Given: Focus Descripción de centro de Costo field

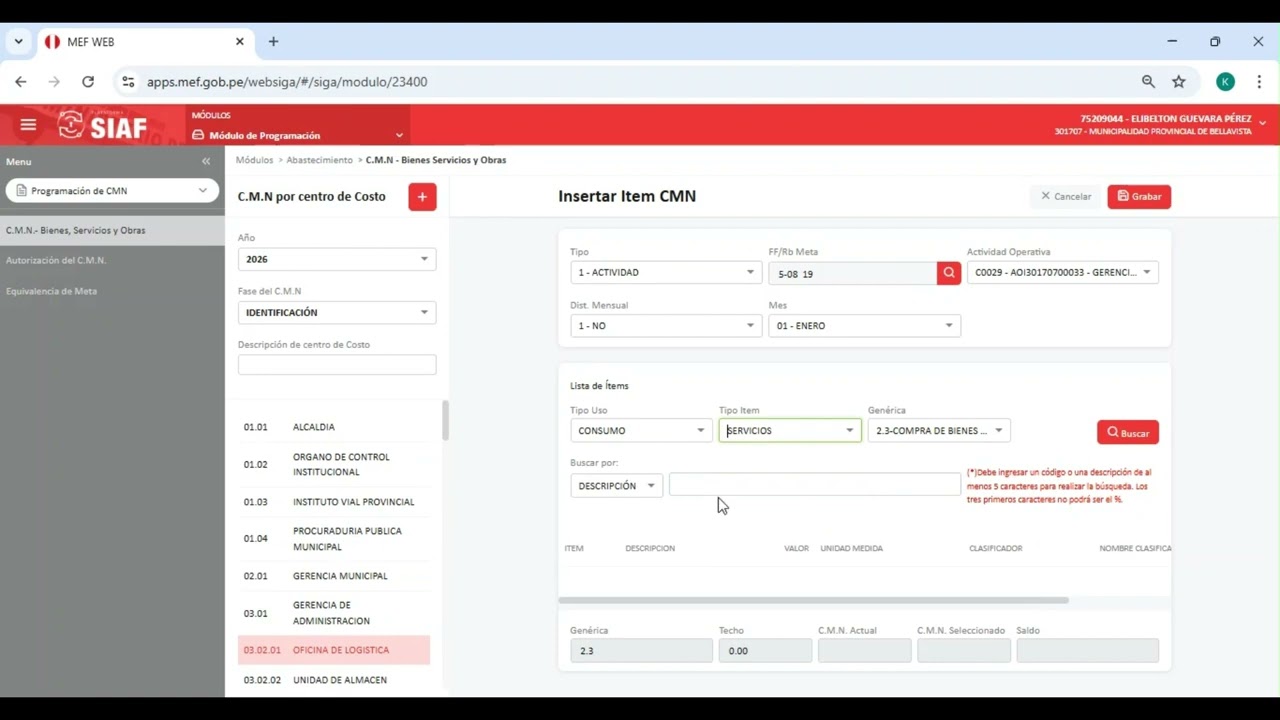Looking at the screenshot, I should point(337,365).
